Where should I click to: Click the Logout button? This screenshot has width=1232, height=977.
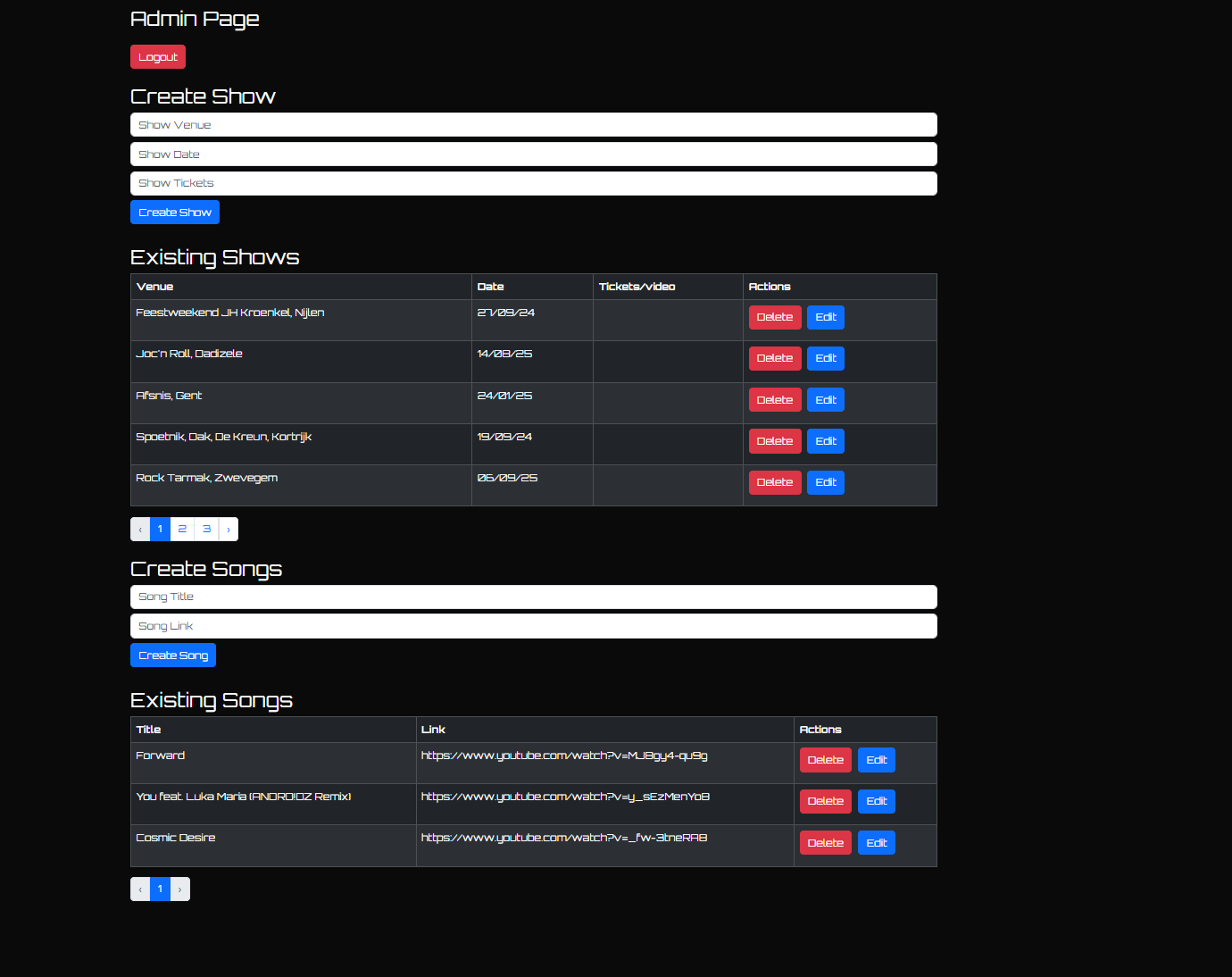pyautogui.click(x=157, y=56)
